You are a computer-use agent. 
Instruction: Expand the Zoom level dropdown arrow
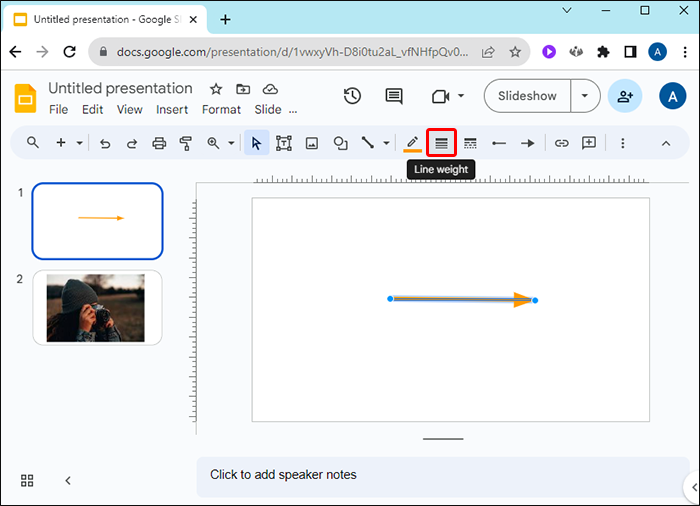coord(231,143)
